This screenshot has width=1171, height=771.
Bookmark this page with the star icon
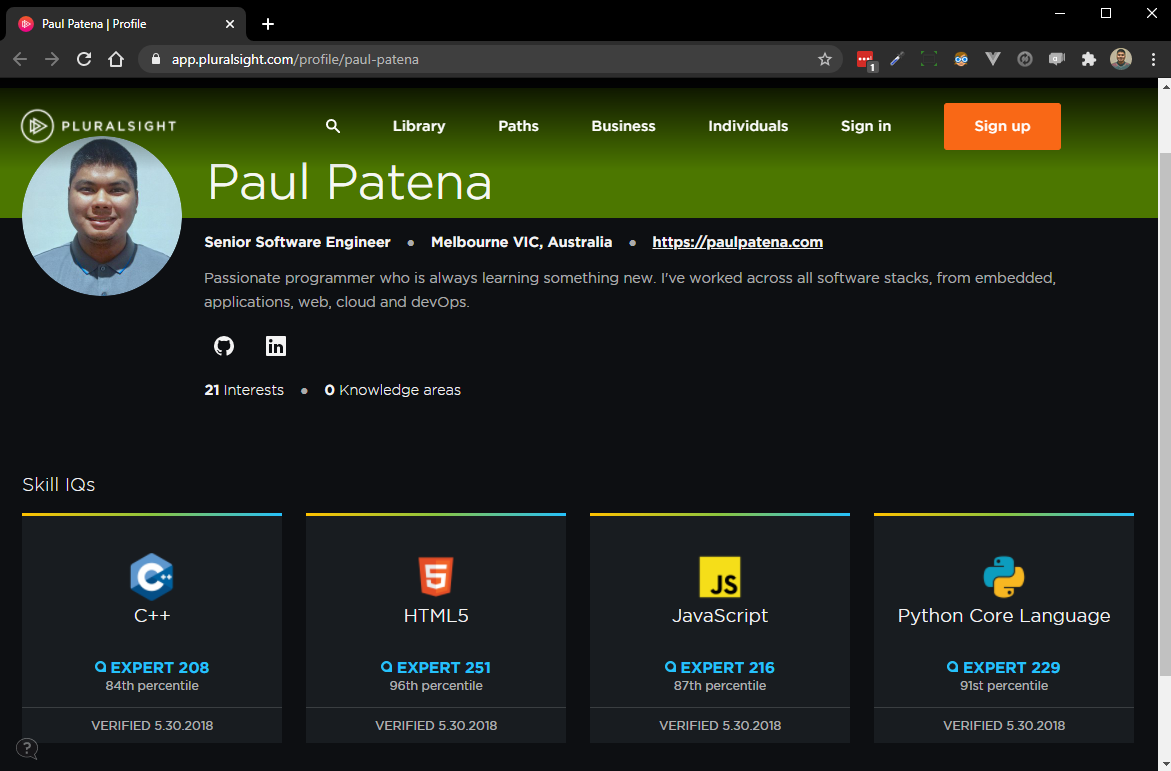coord(824,59)
